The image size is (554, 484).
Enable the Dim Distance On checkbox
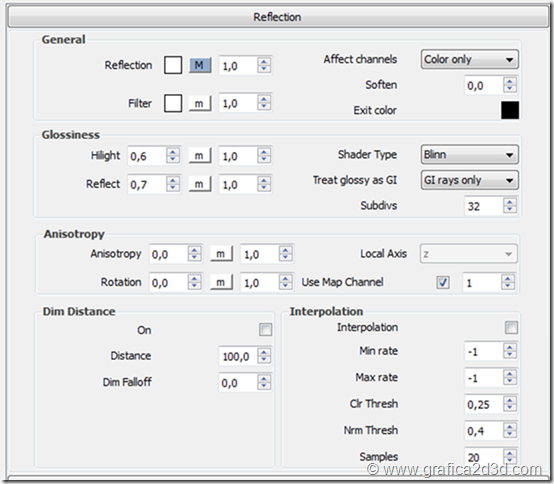(265, 330)
